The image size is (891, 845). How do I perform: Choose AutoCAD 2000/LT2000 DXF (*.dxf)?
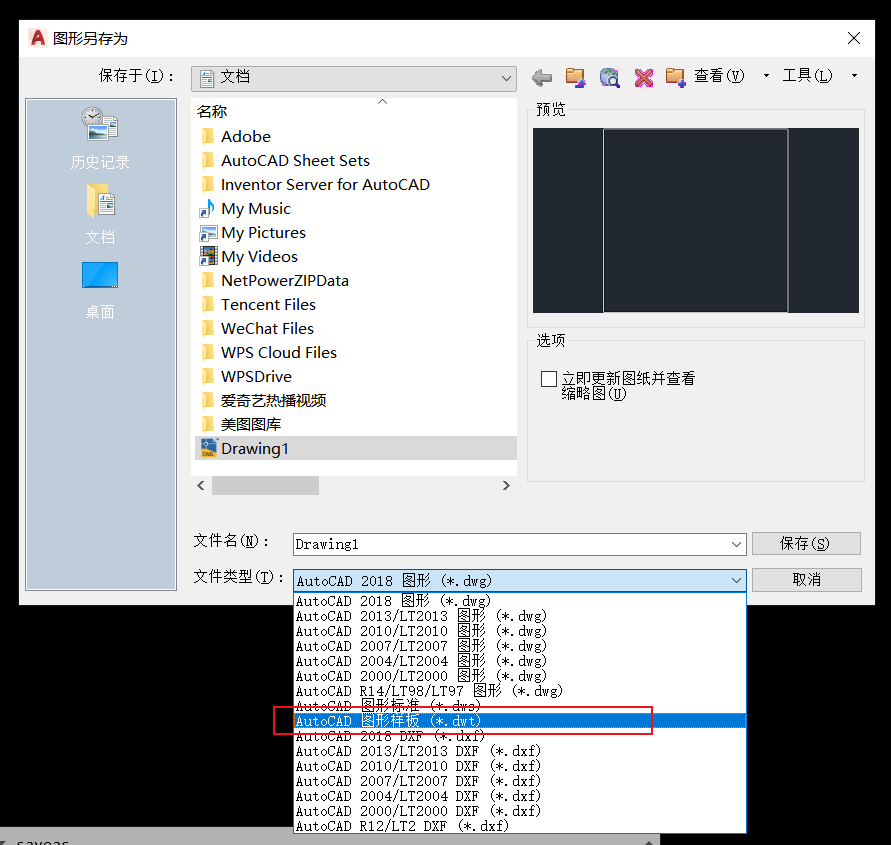pyautogui.click(x=519, y=811)
